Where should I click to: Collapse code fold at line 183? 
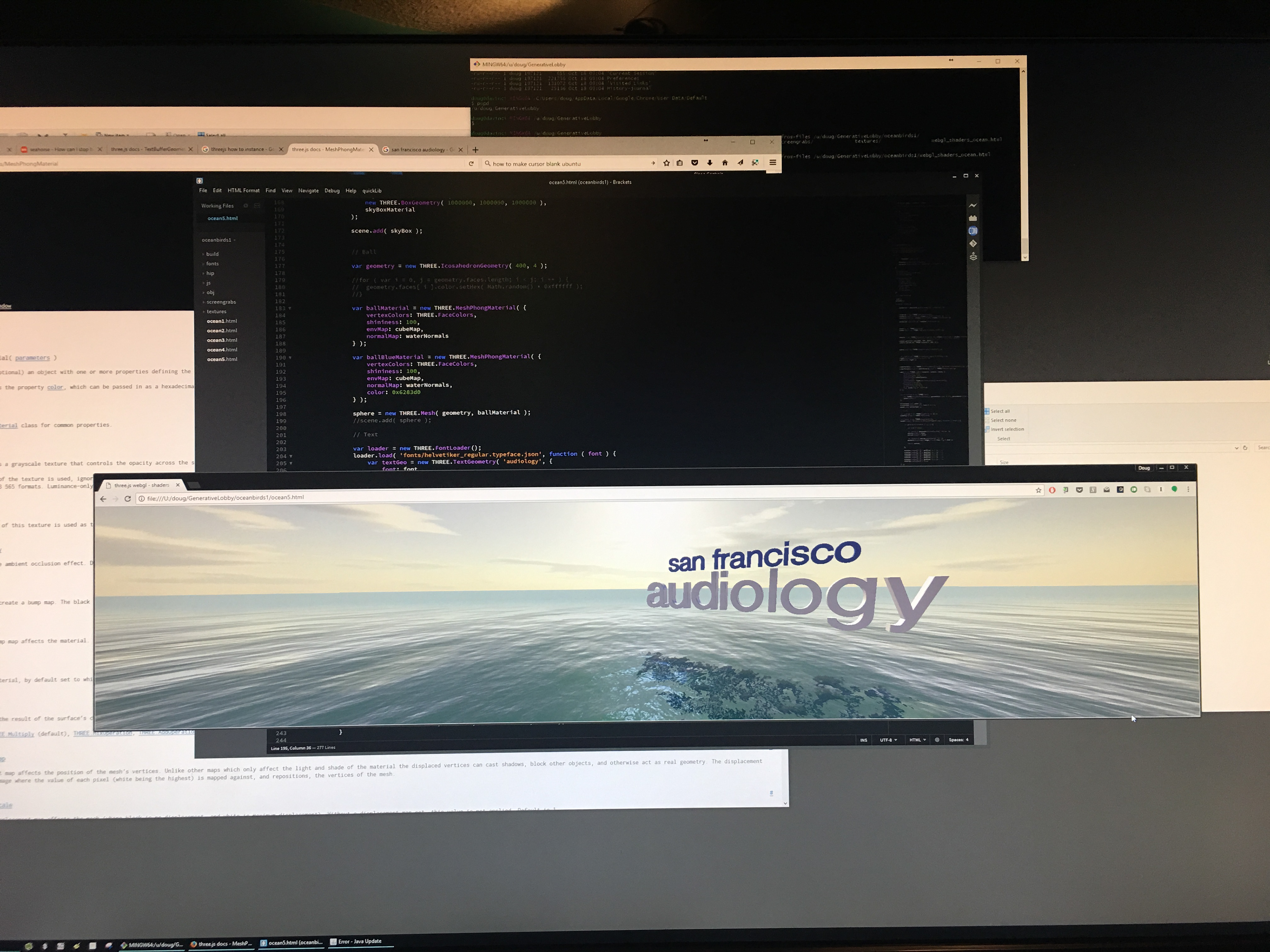click(x=290, y=308)
